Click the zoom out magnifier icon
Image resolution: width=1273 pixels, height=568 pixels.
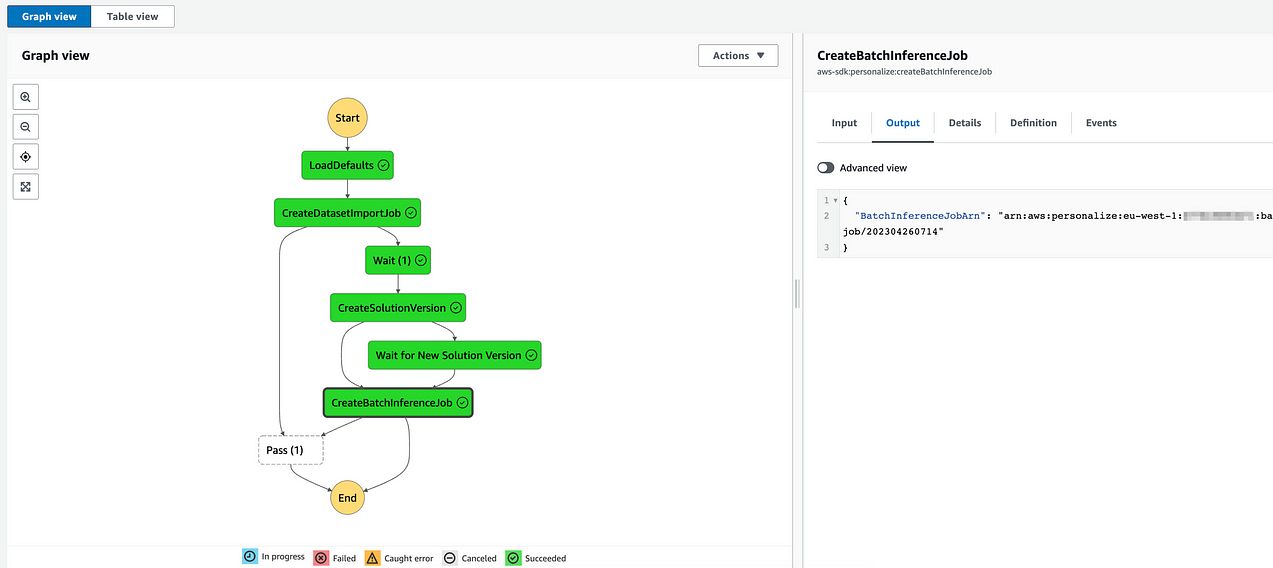pos(26,127)
